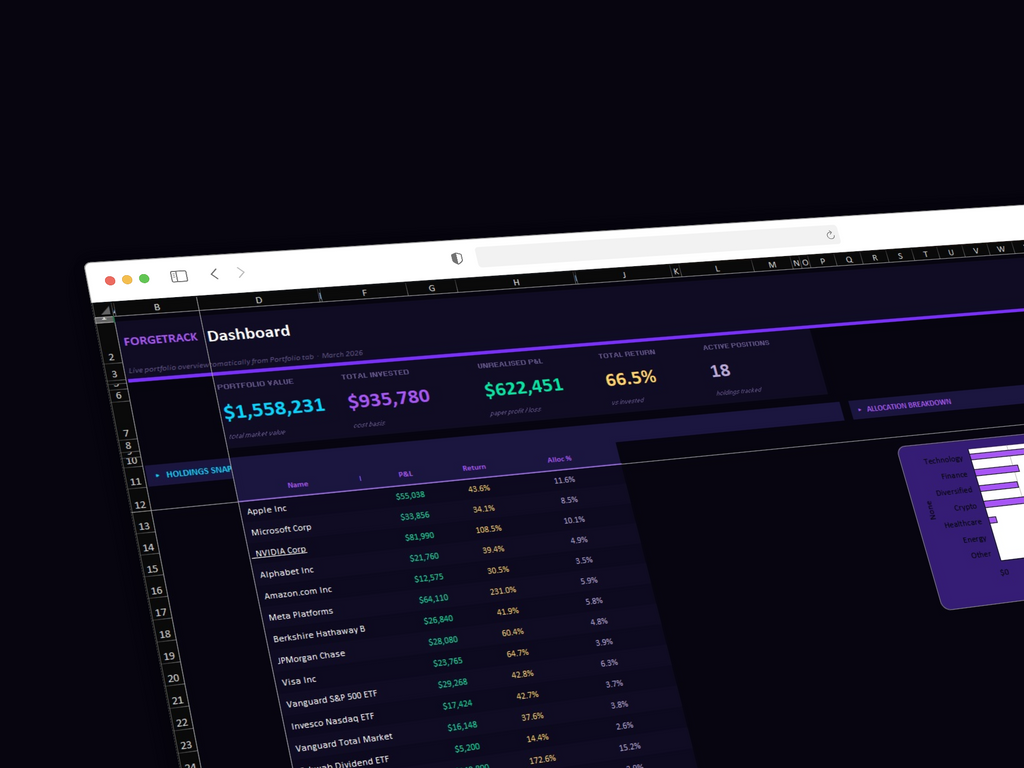This screenshot has width=1024, height=768.
Task: Open the NVIDIA Corp holding link
Action: (280, 551)
